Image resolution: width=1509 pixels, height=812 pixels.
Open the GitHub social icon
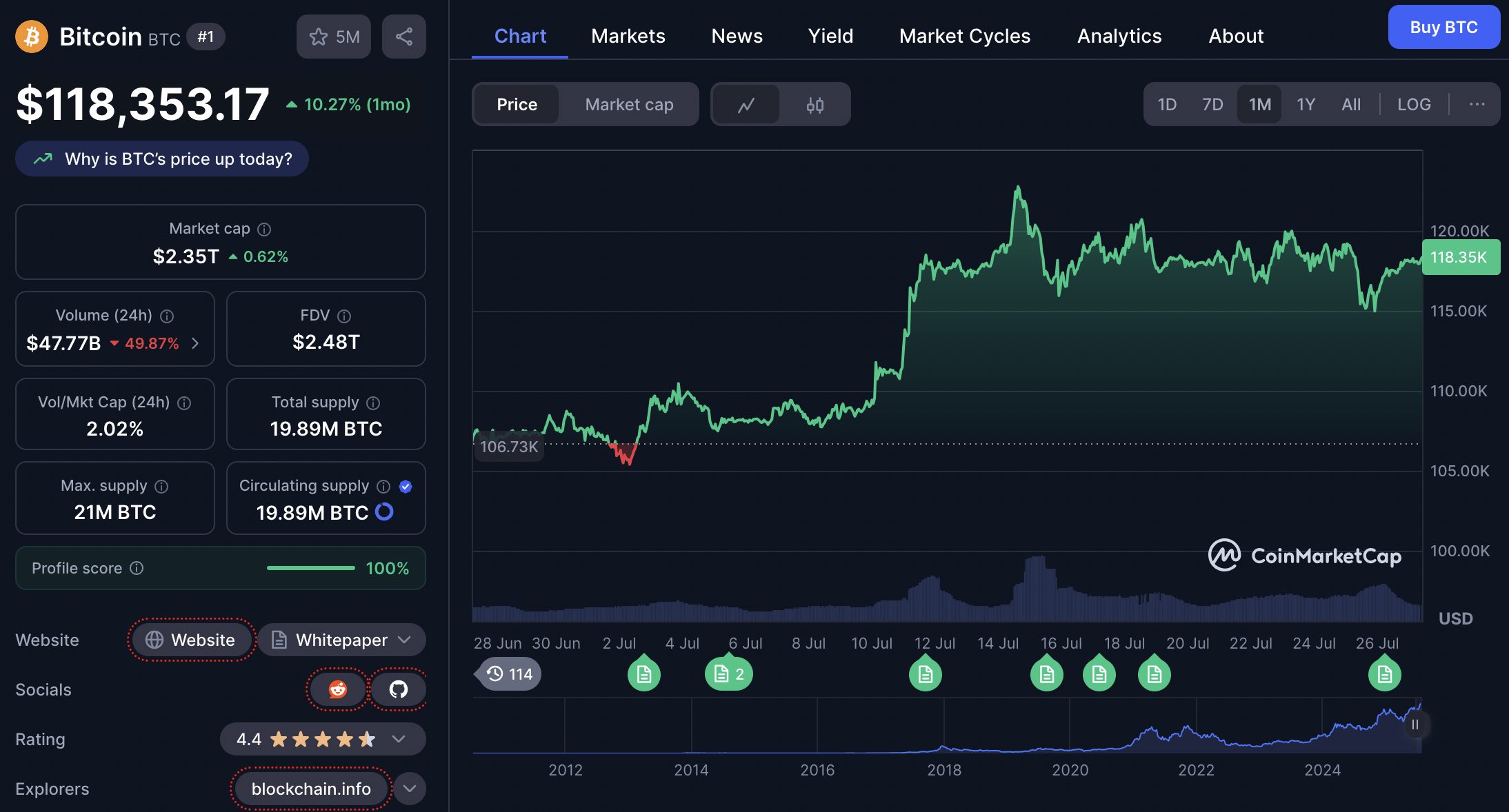coord(399,689)
